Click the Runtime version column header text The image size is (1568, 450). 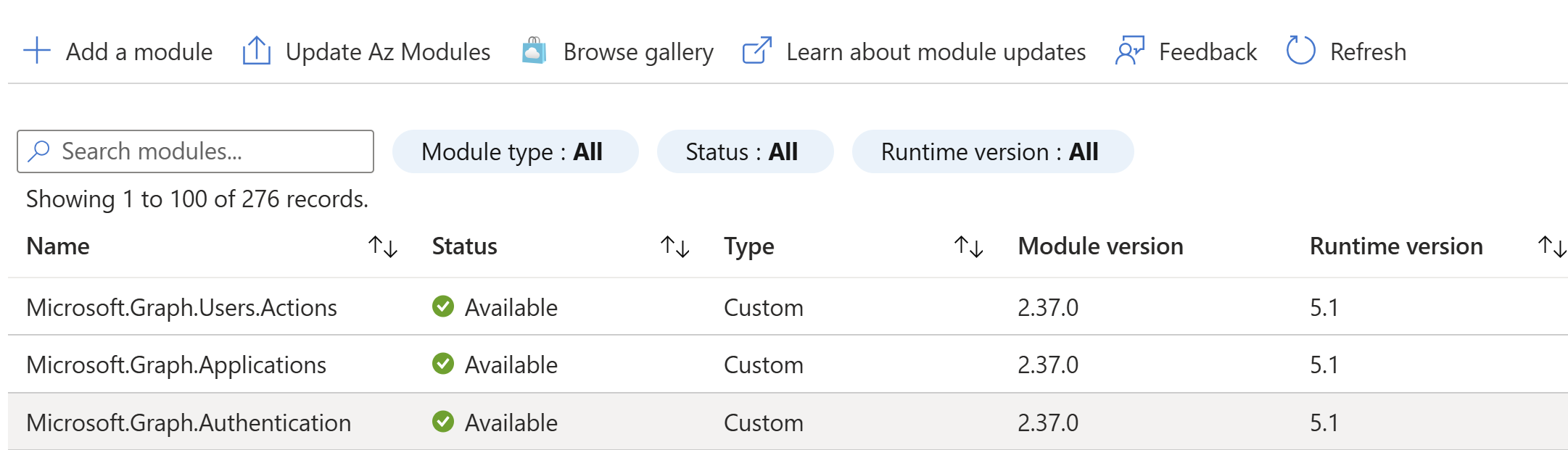[1396, 246]
